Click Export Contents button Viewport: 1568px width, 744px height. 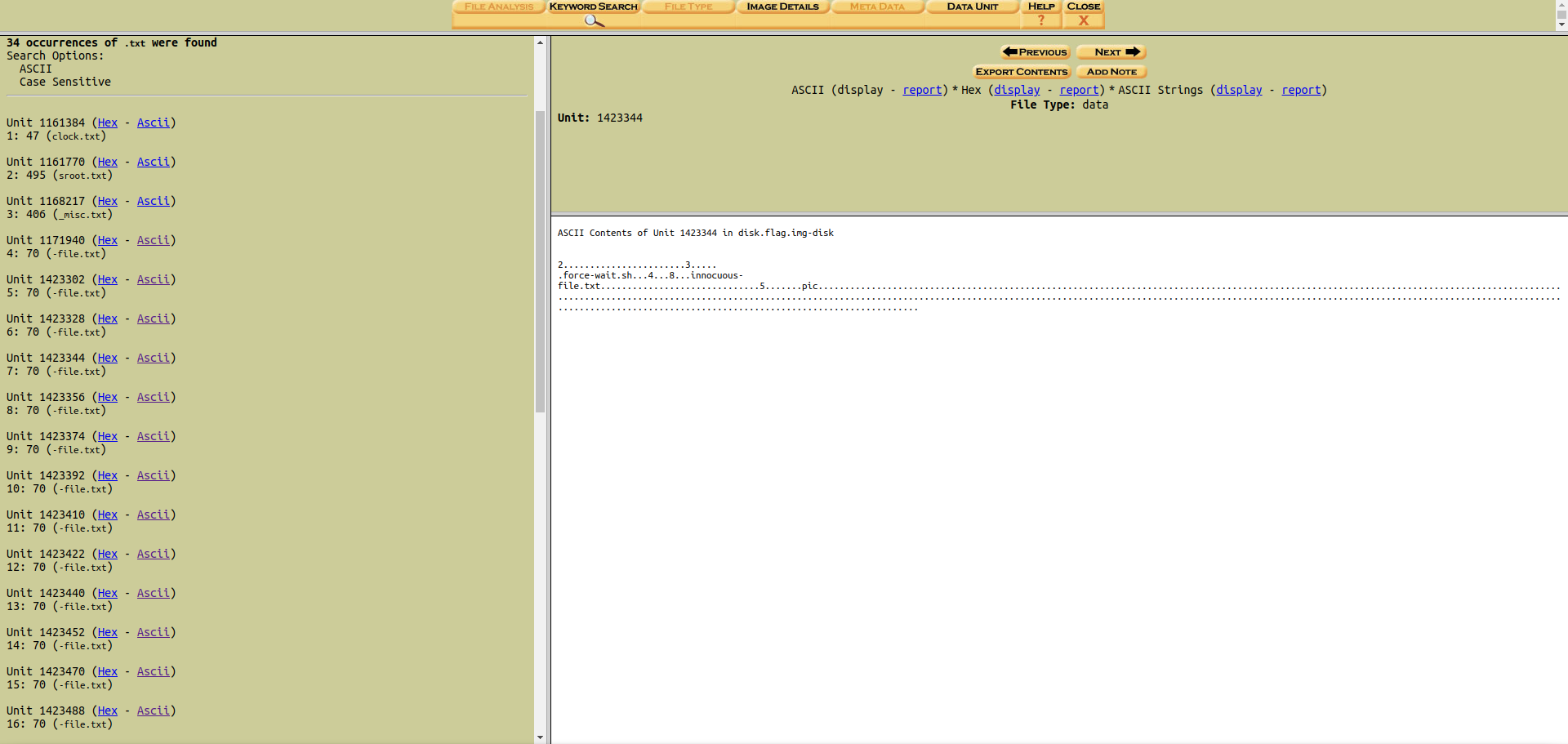(x=1021, y=72)
